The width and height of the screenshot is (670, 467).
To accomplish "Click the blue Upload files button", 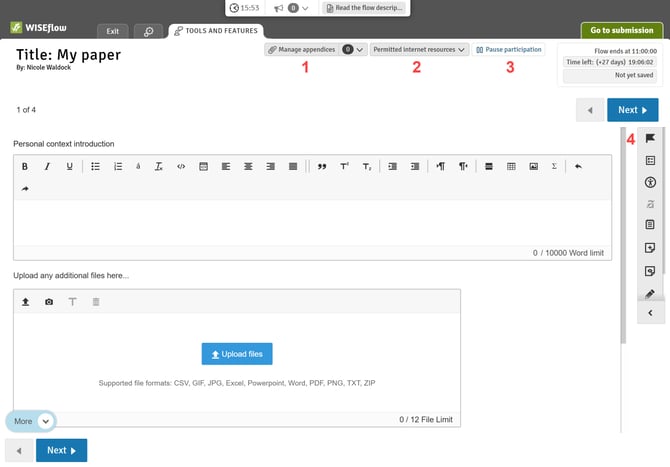I will [237, 354].
